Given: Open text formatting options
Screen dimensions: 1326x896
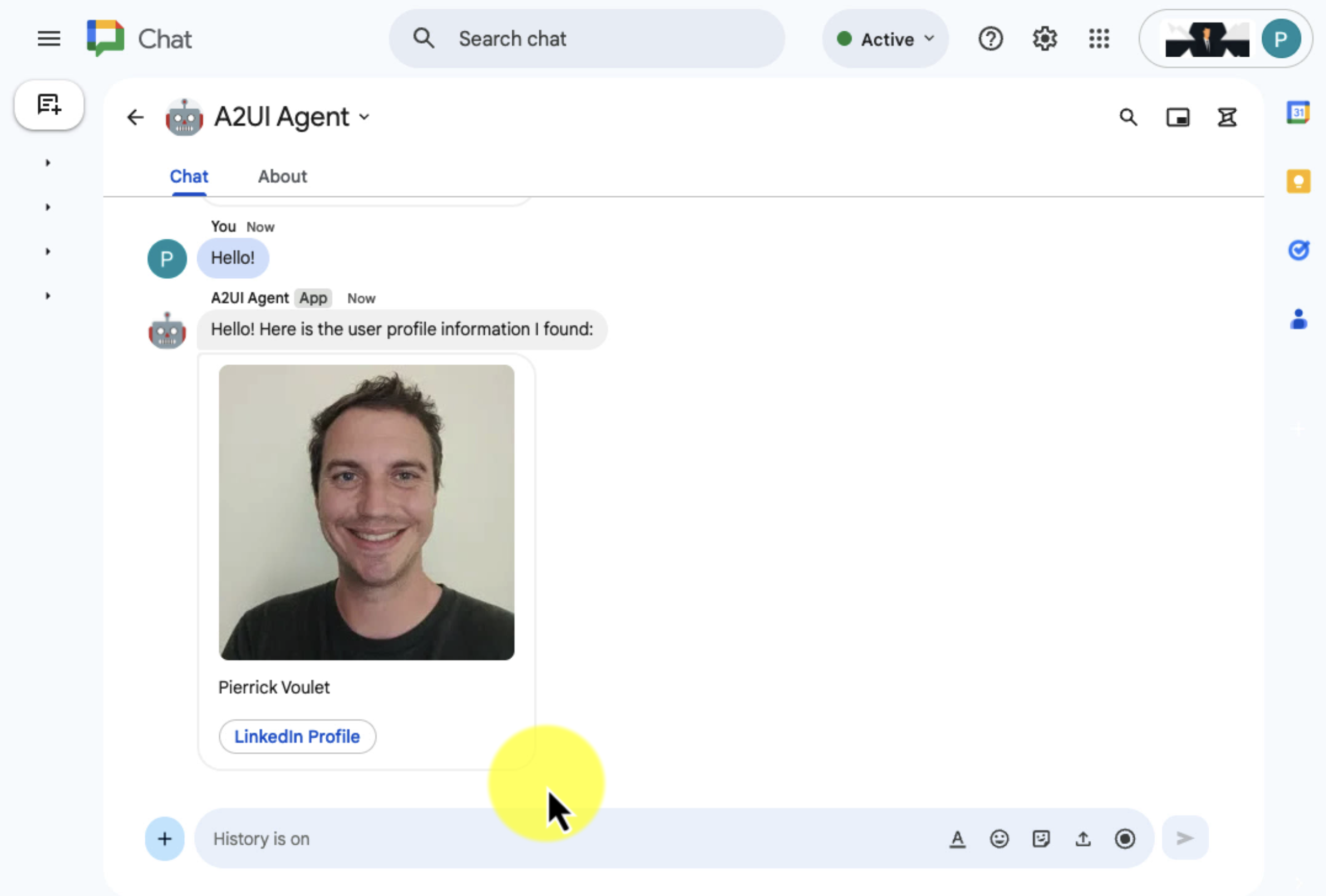Looking at the screenshot, I should click(x=957, y=838).
